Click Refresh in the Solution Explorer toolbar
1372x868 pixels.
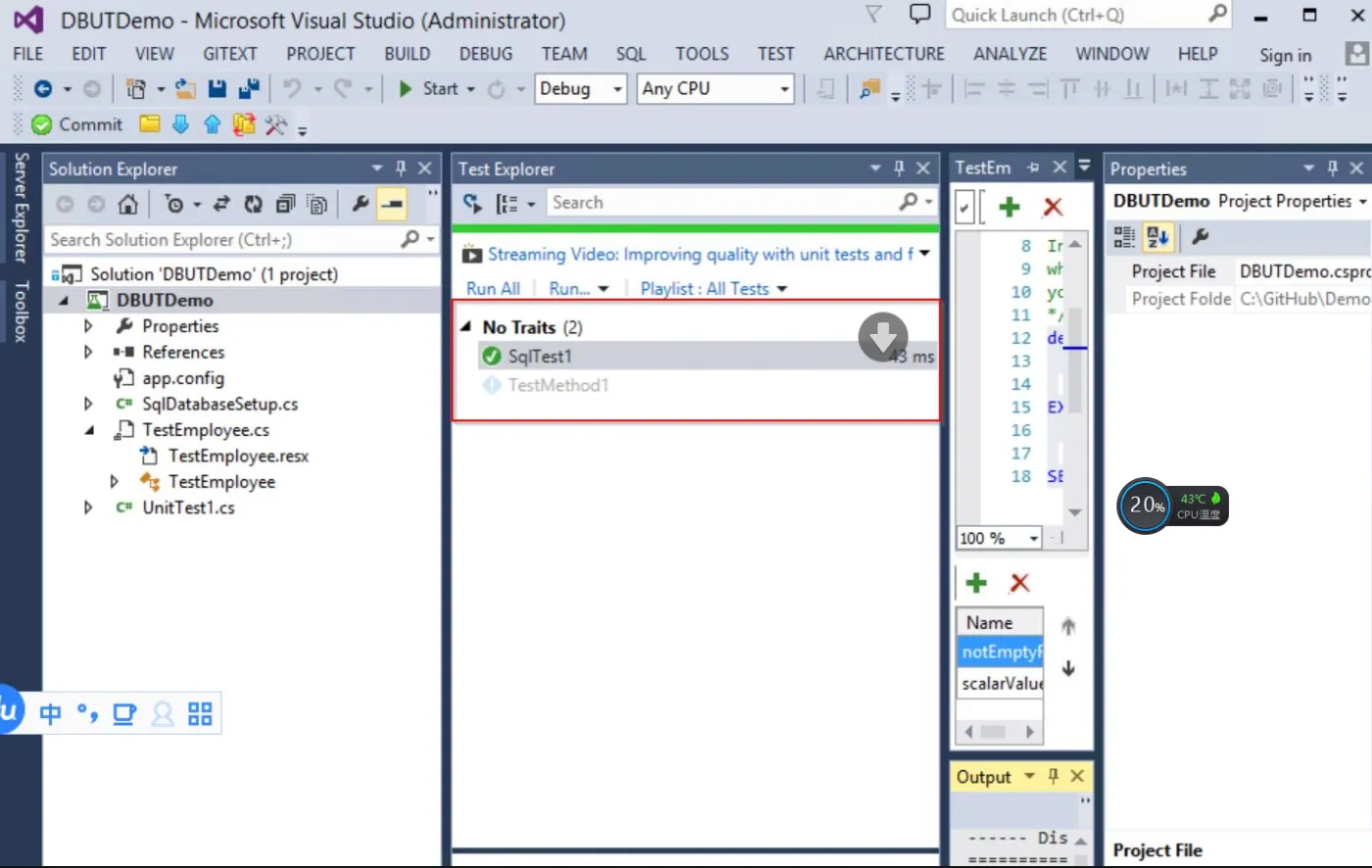253,204
